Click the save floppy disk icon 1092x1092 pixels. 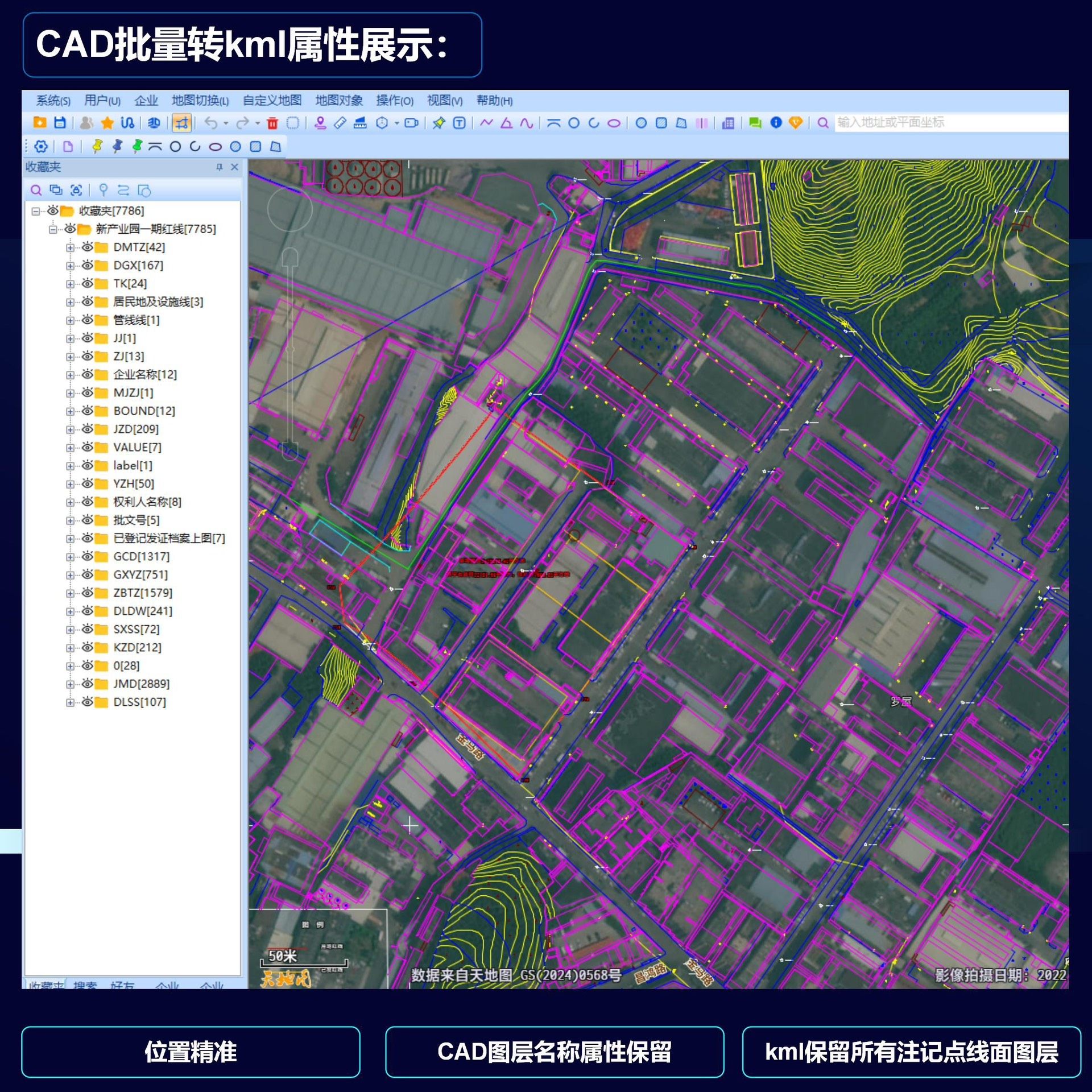tap(60, 123)
